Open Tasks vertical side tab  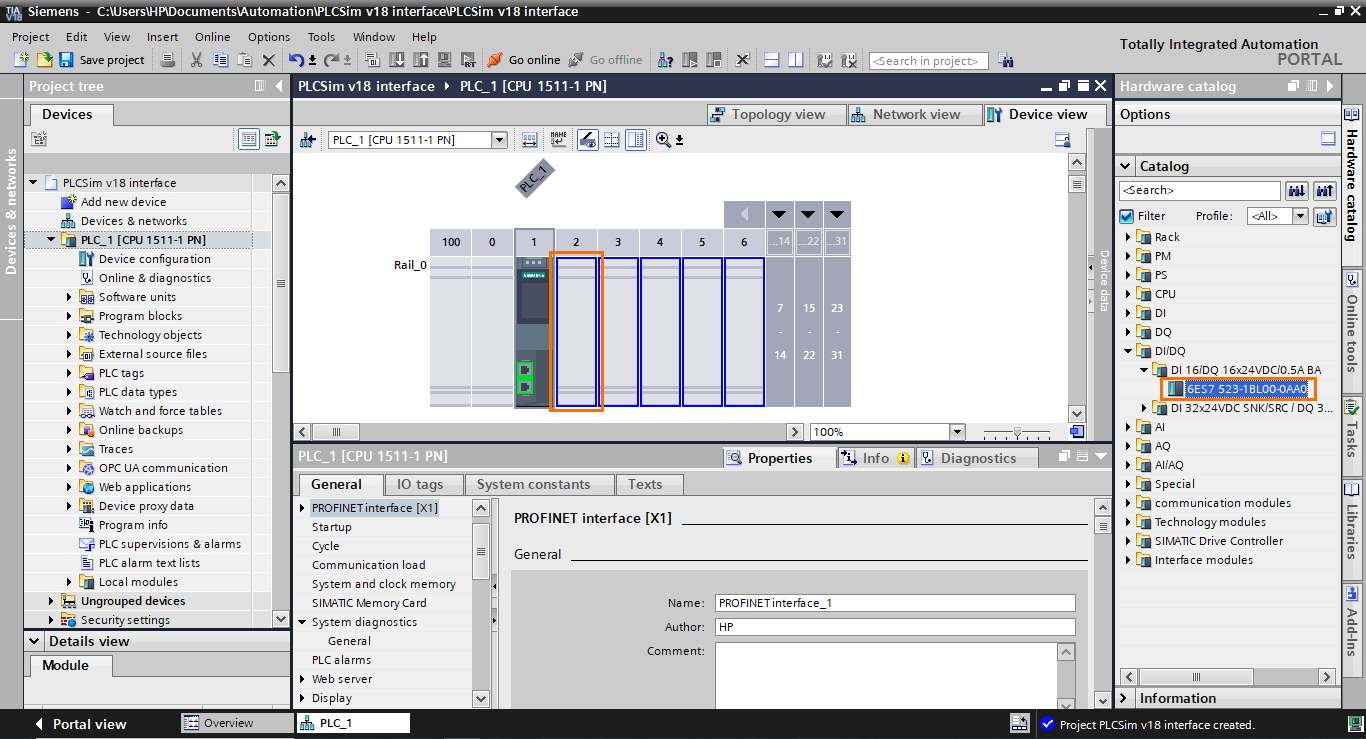point(1352,435)
